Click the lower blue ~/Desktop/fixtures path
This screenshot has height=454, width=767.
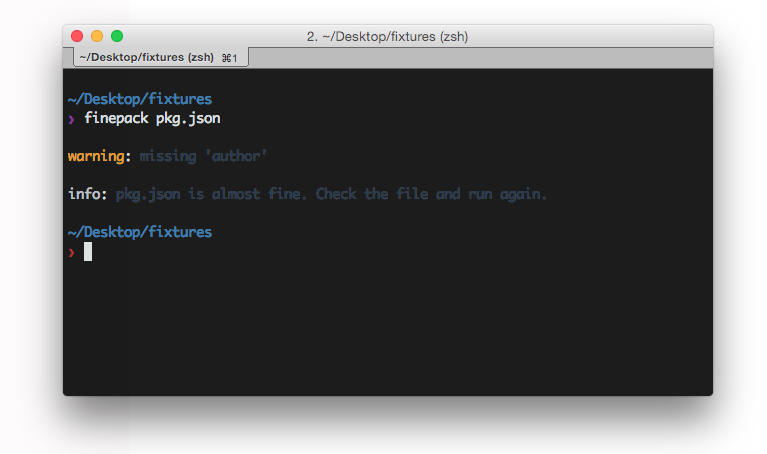140,232
